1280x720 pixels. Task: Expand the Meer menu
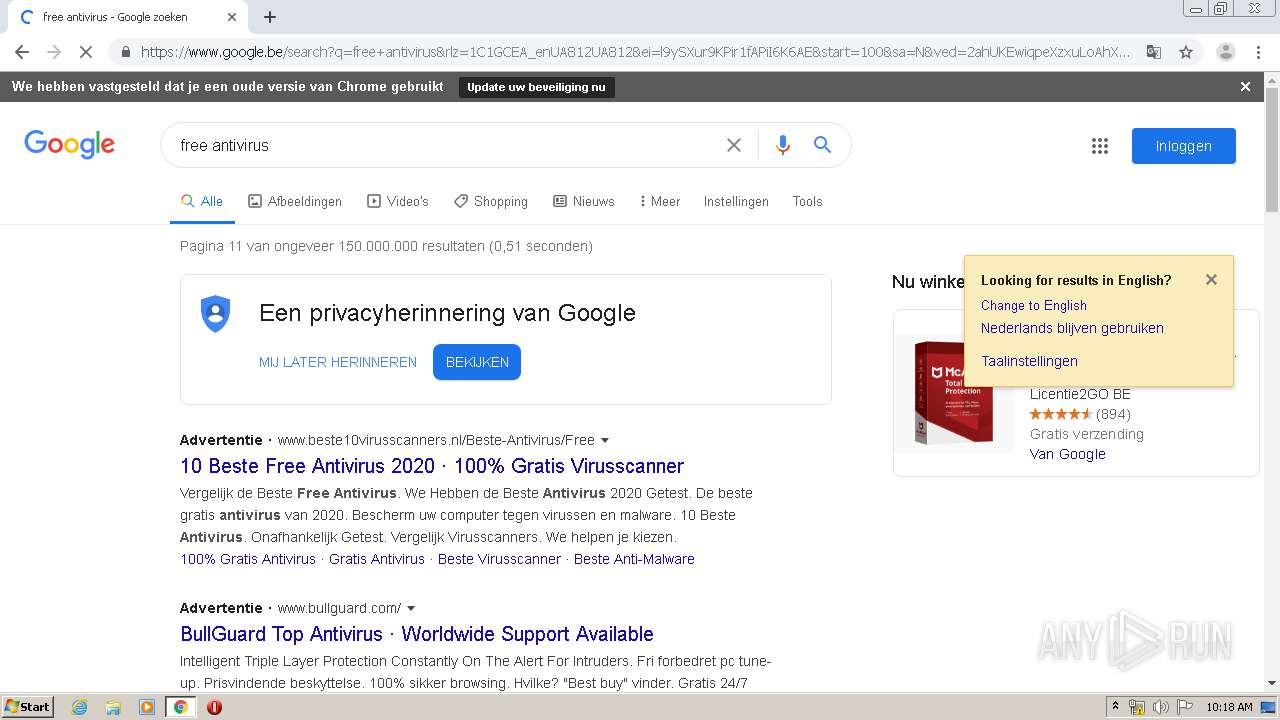coord(660,201)
